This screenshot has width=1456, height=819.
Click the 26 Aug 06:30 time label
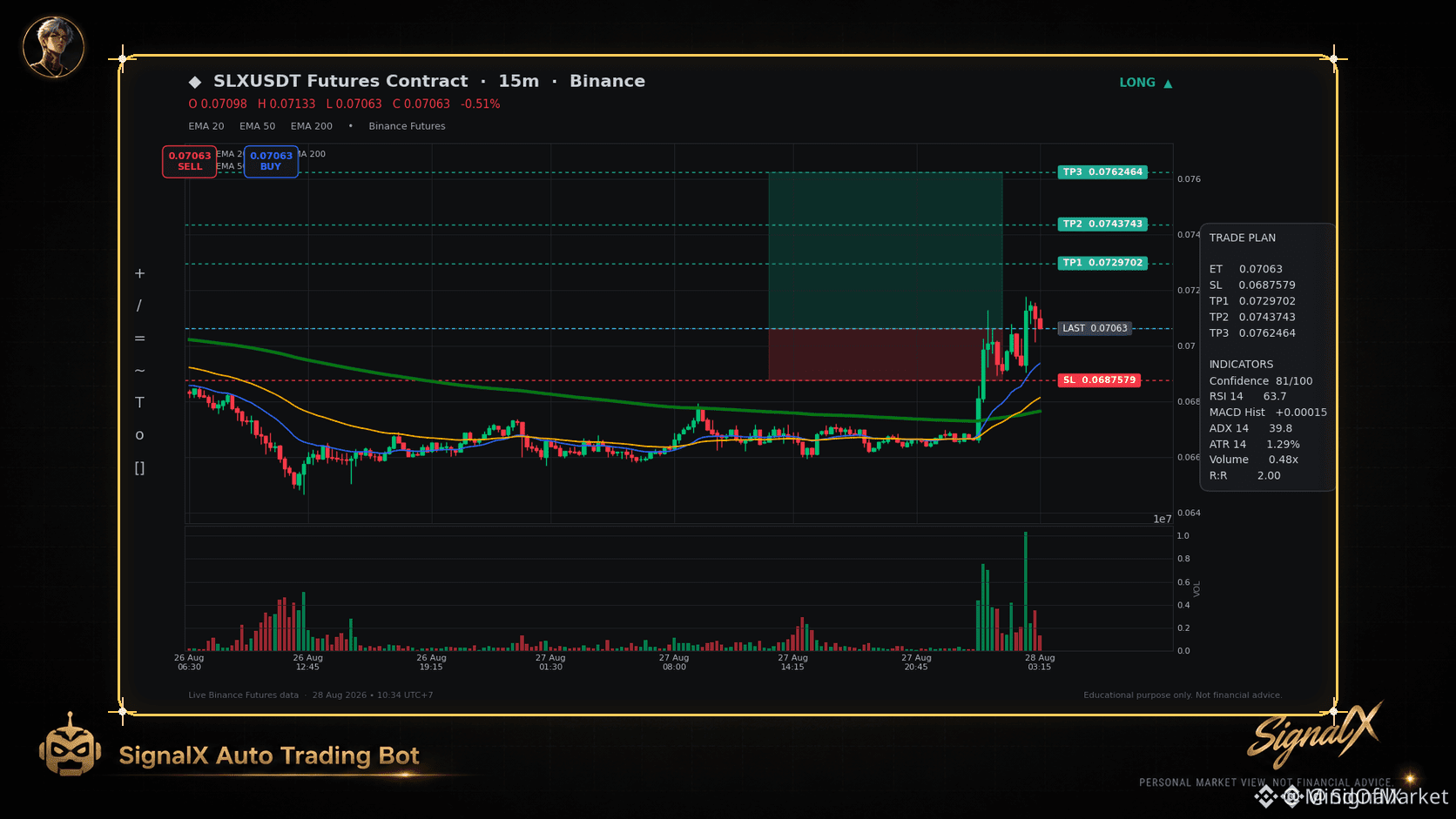pos(189,662)
